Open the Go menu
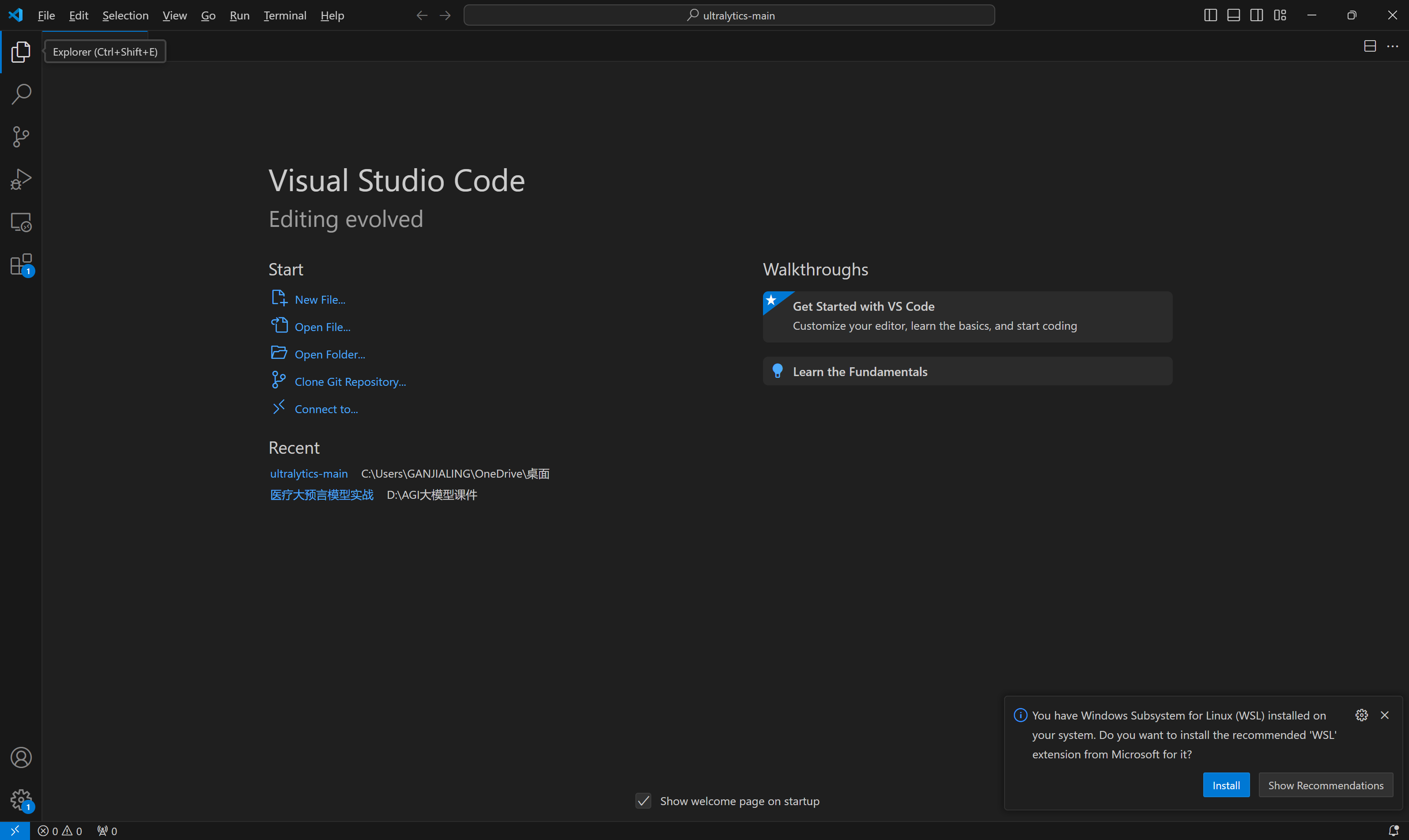Screen dimensions: 1409x840 point(208,15)
